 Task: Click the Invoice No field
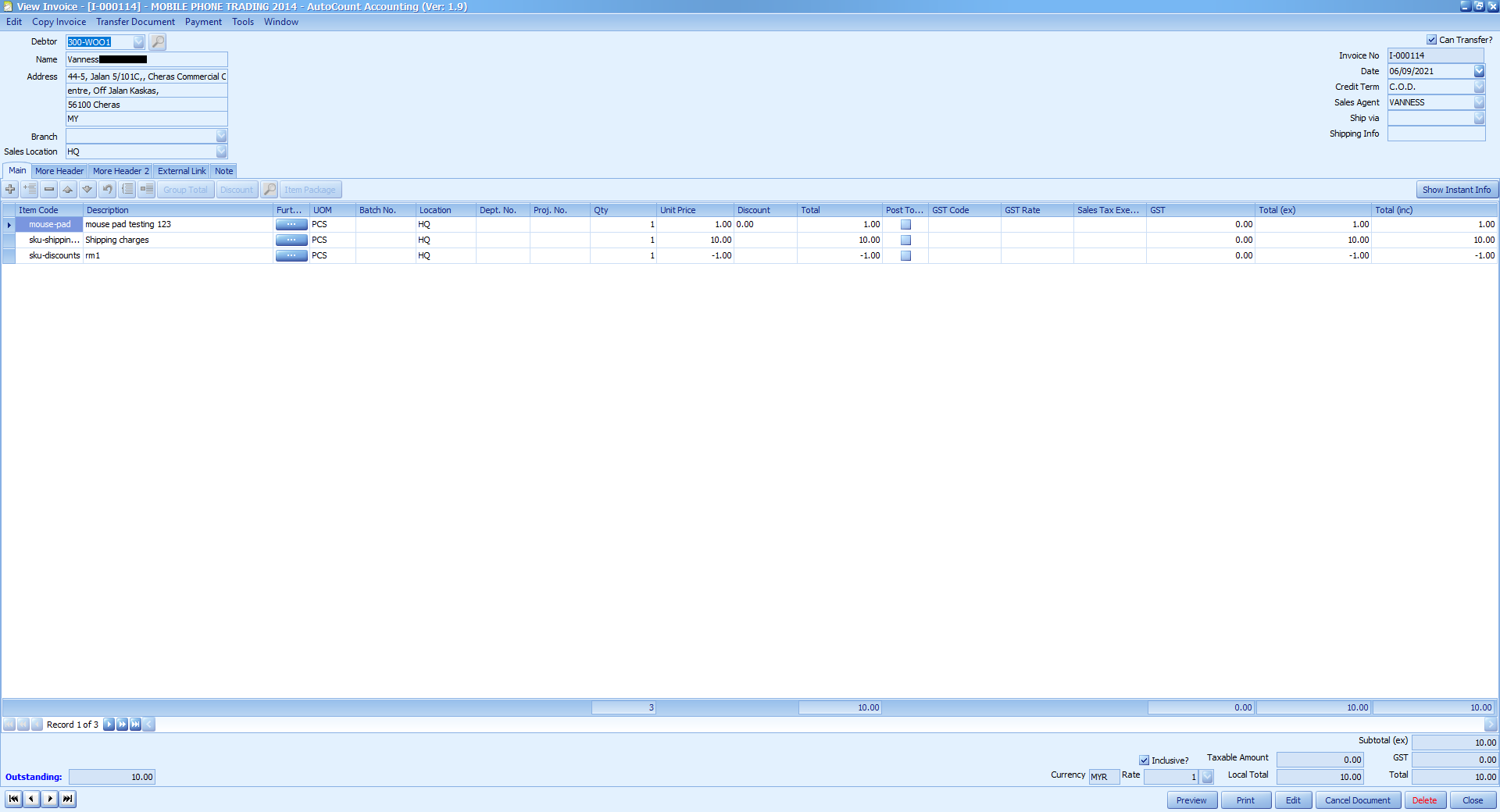(1436, 55)
